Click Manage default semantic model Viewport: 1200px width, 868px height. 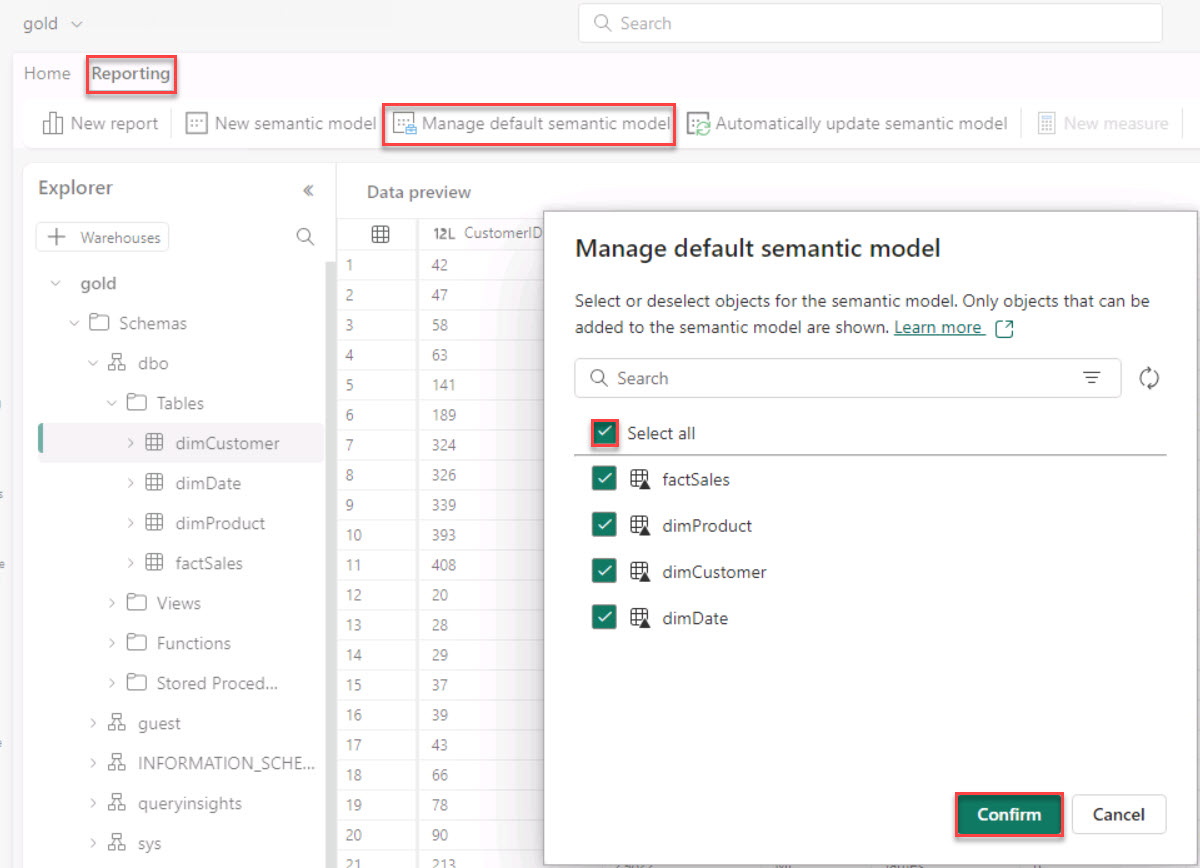click(529, 122)
